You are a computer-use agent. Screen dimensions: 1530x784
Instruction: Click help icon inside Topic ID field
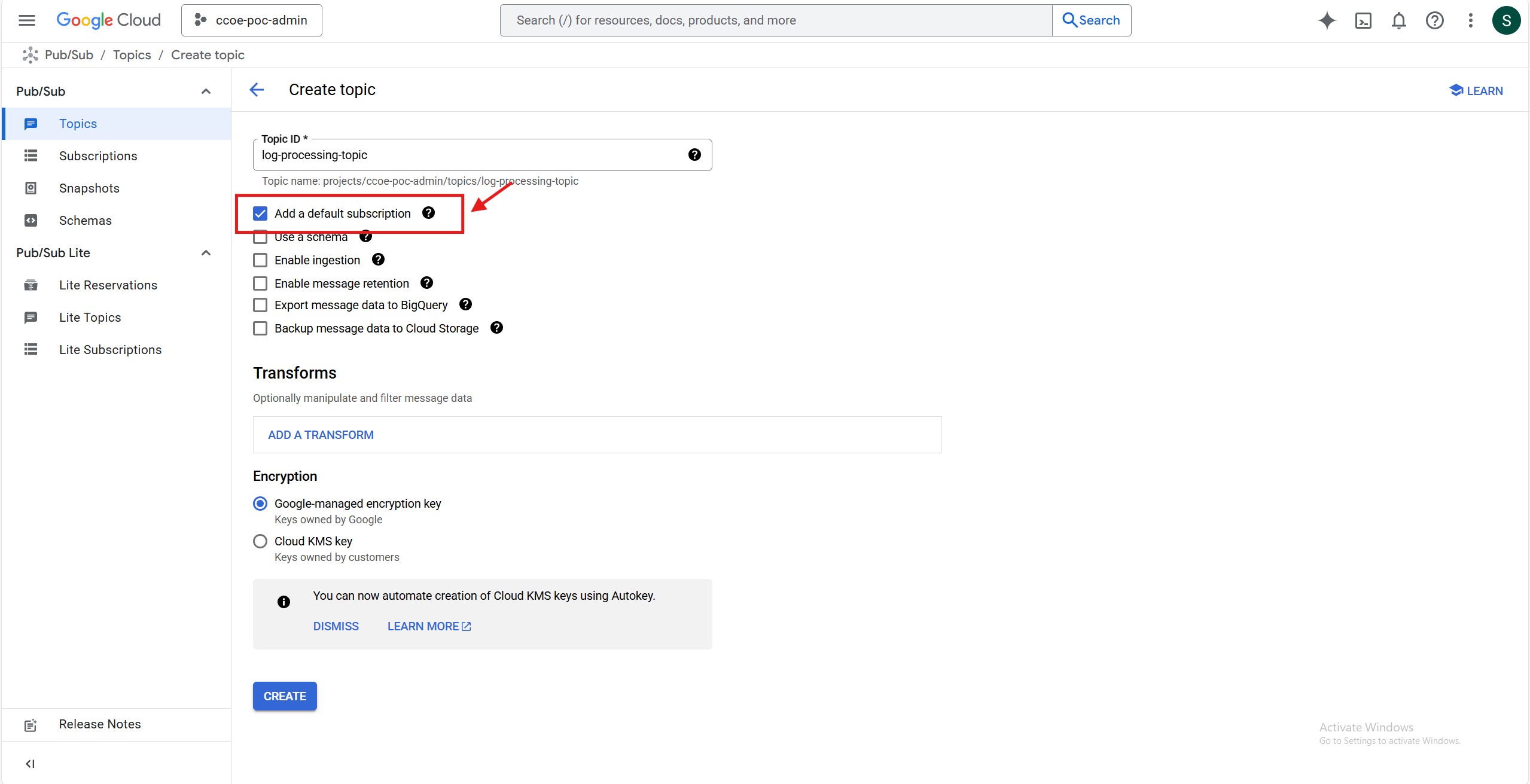coord(694,155)
